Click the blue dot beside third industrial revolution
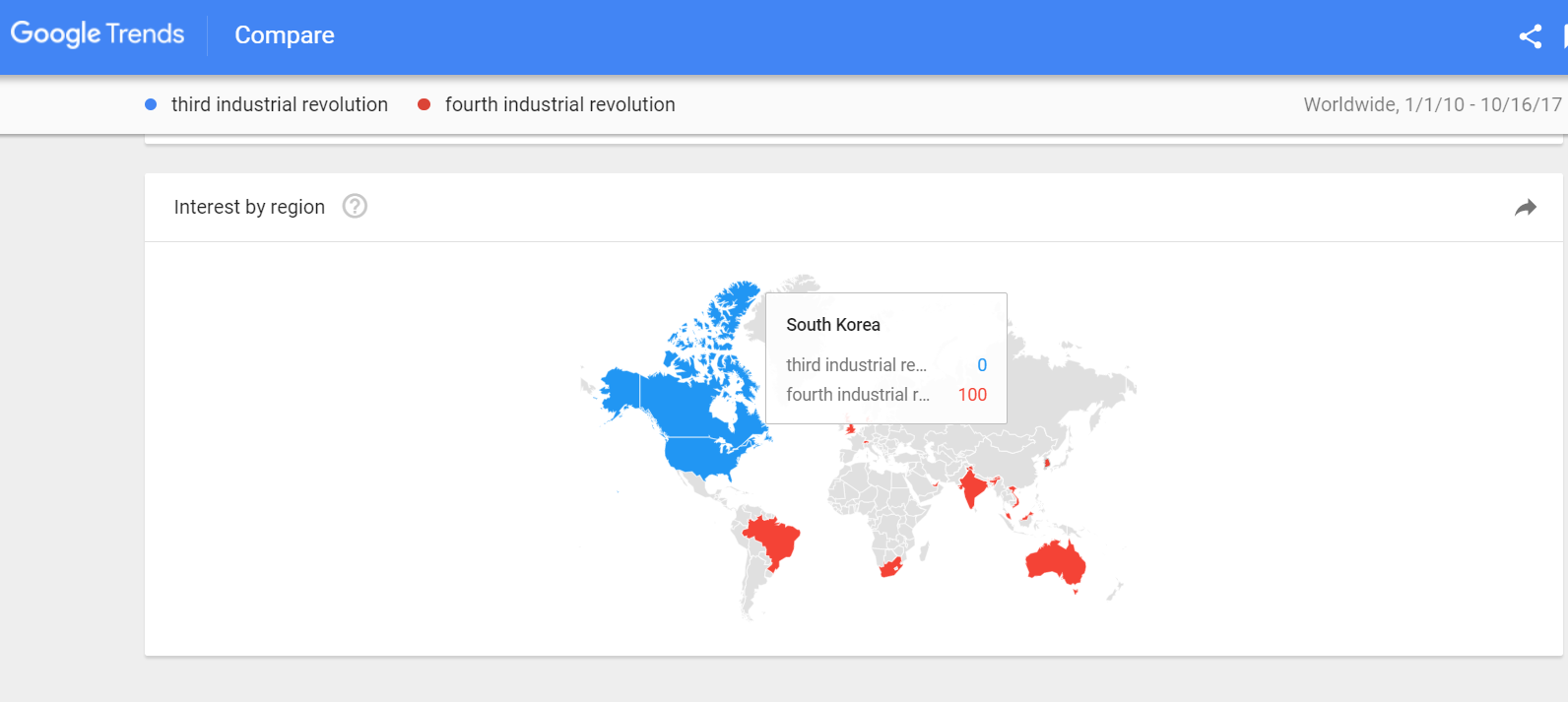1568x702 pixels. (x=149, y=103)
